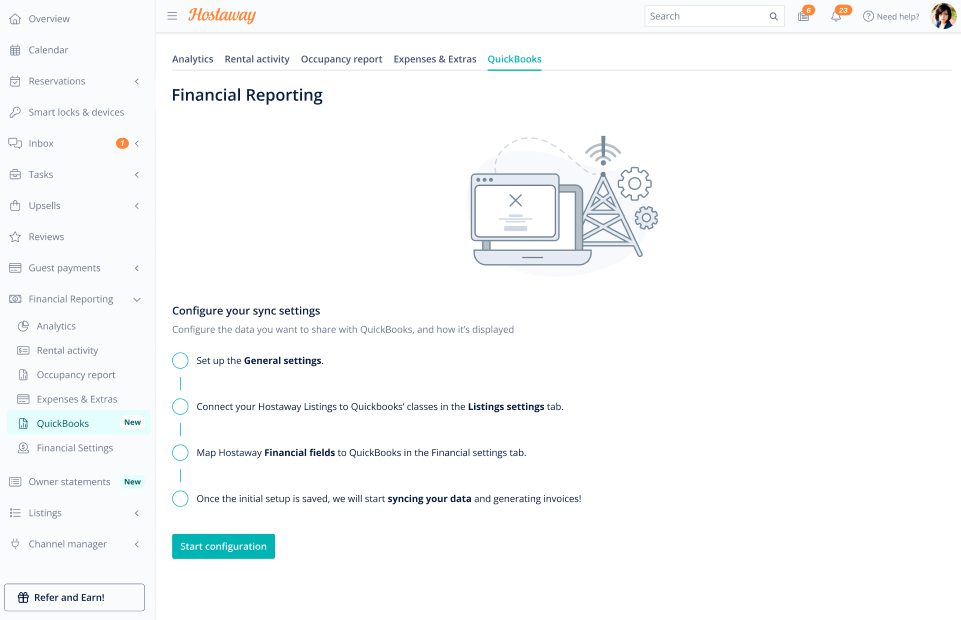Expand the Channel manager chevron
The image size is (961, 620).
pyautogui.click(x=137, y=544)
